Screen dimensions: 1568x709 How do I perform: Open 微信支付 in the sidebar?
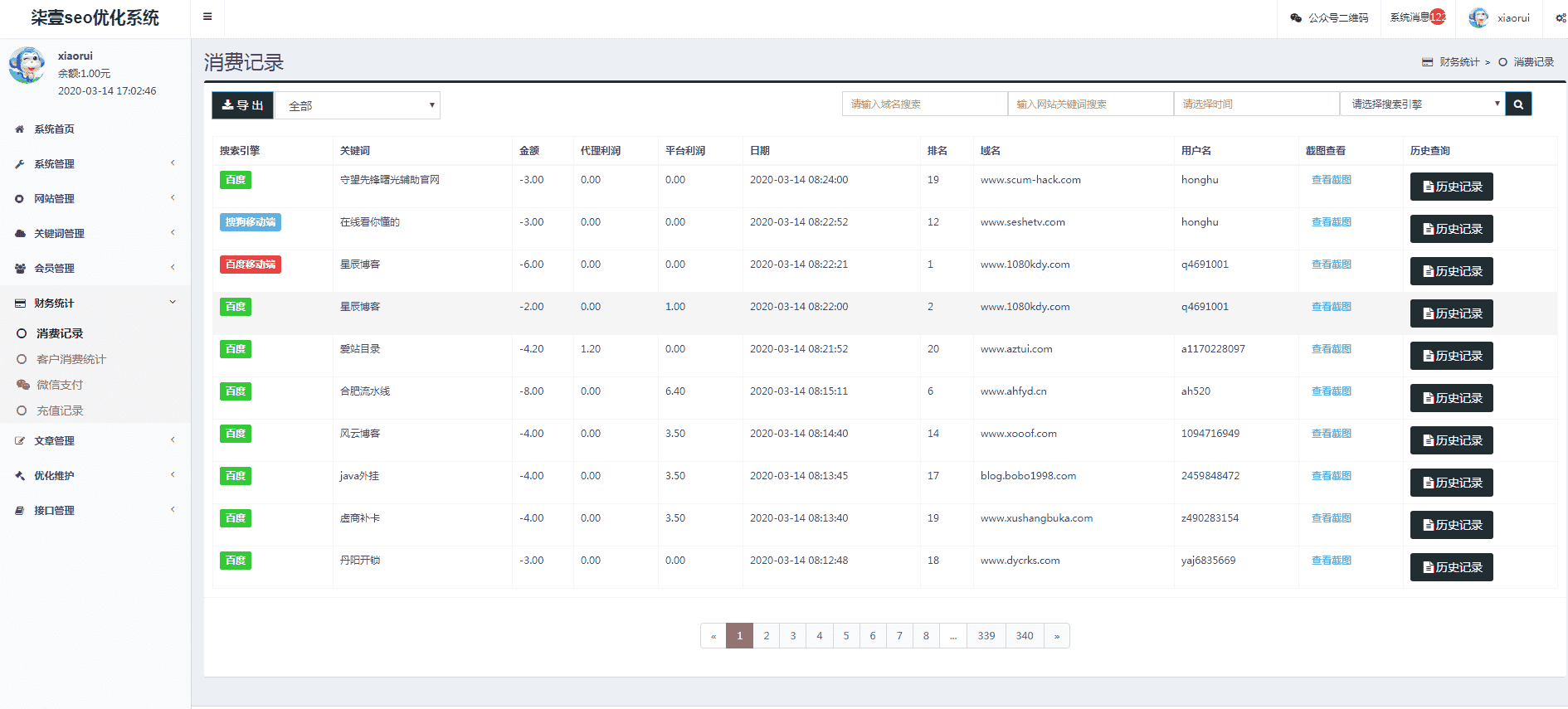tap(59, 385)
